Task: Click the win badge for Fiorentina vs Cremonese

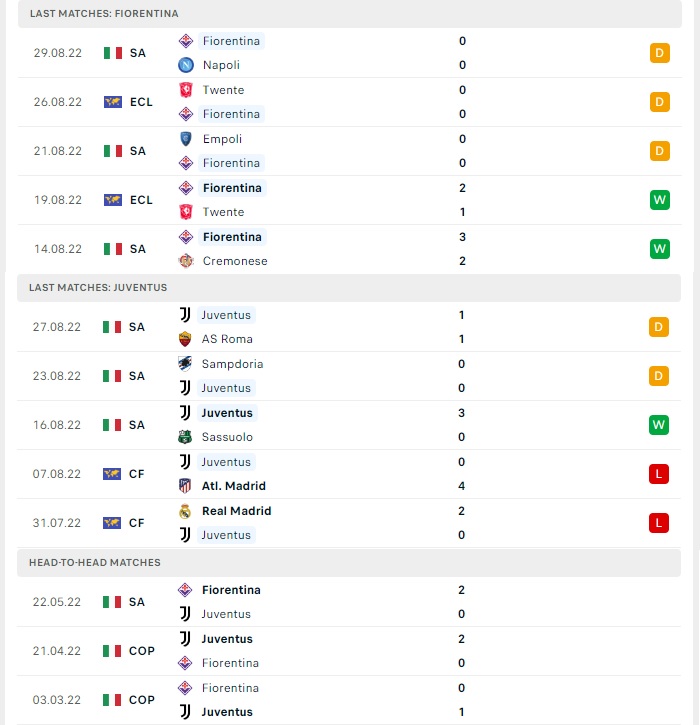Action: [659, 249]
